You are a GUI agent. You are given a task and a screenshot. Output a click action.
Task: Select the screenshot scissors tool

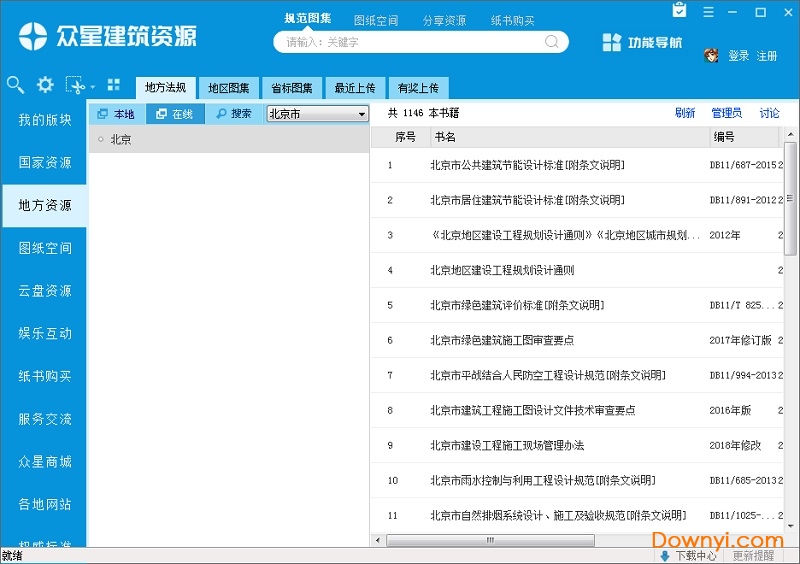coord(75,85)
